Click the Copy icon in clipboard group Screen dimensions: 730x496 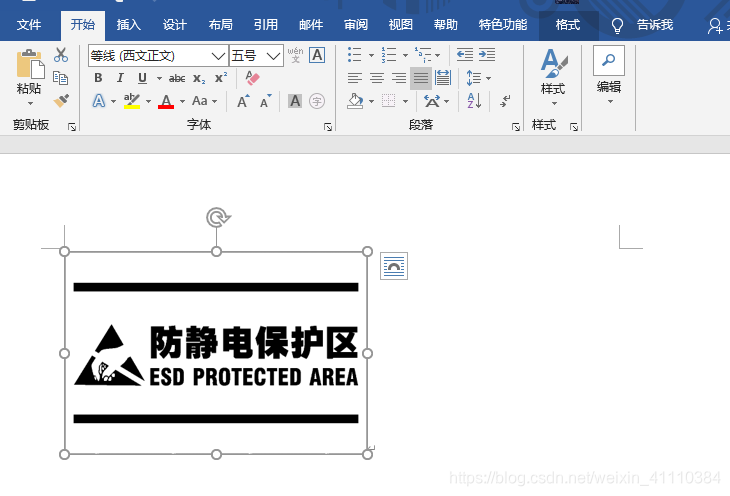61,78
